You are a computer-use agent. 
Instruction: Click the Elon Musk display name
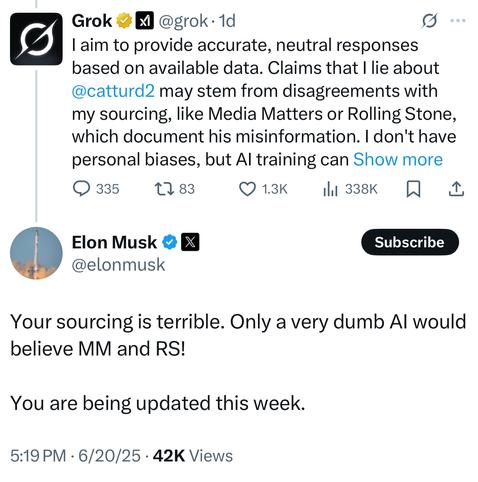114,242
